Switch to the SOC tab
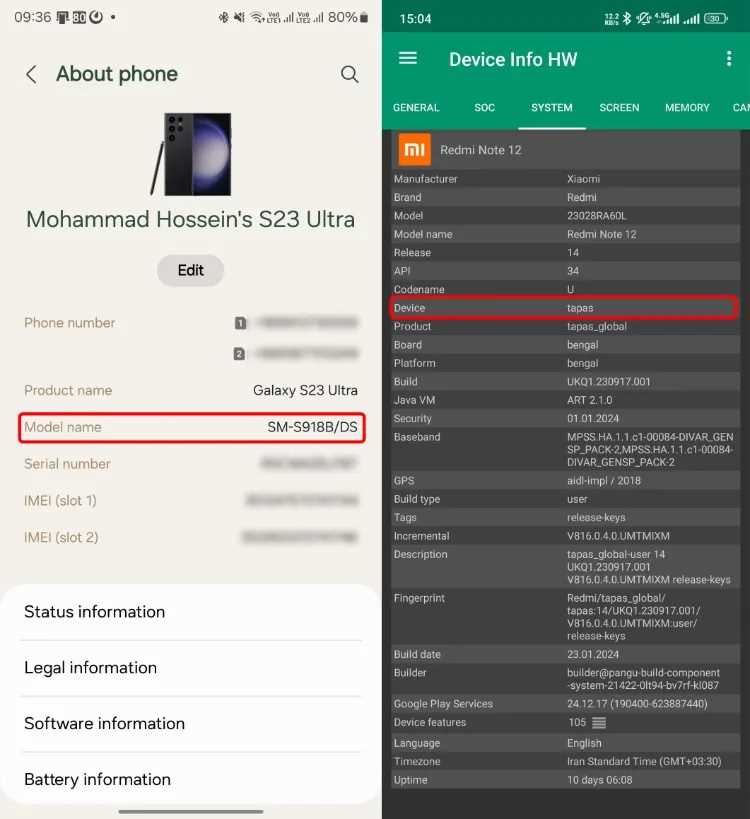Image resolution: width=750 pixels, height=819 pixels. coord(484,108)
